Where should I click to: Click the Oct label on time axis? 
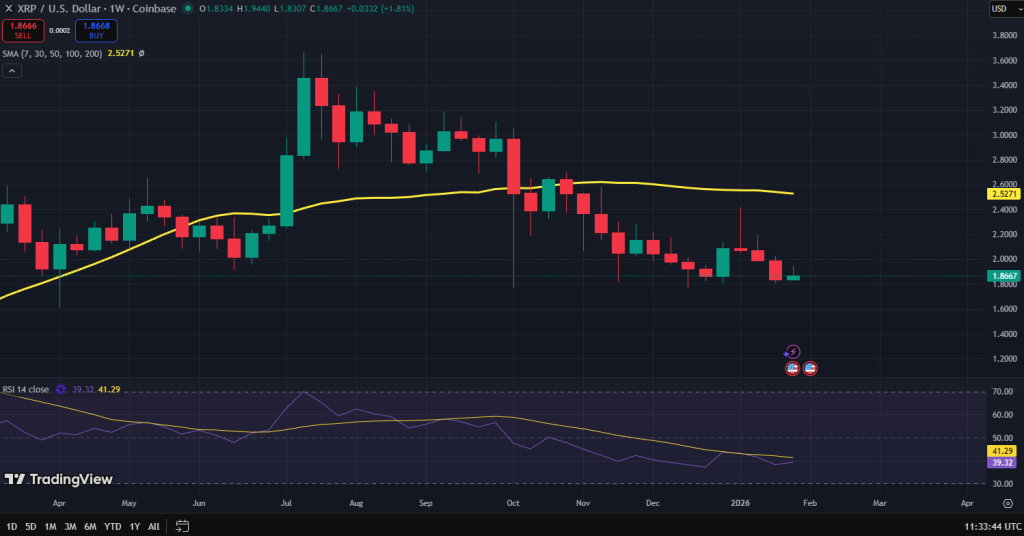tap(513, 503)
